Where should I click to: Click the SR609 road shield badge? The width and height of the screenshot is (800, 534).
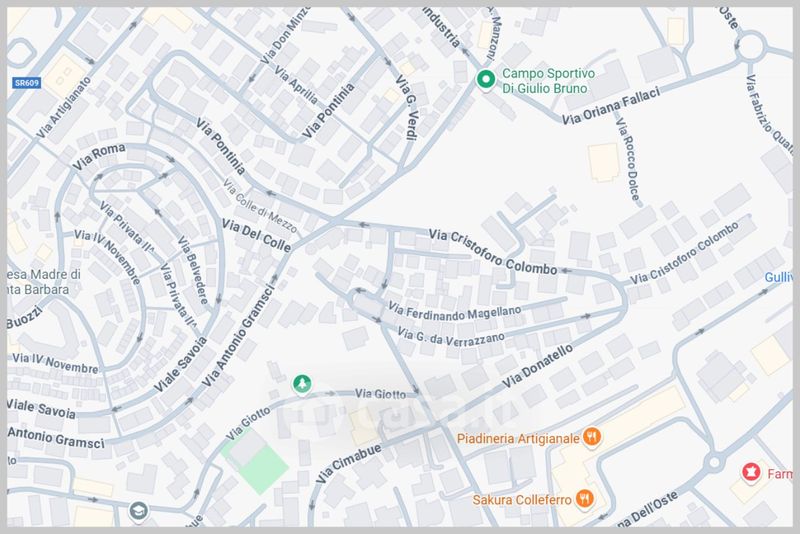tap(27, 83)
